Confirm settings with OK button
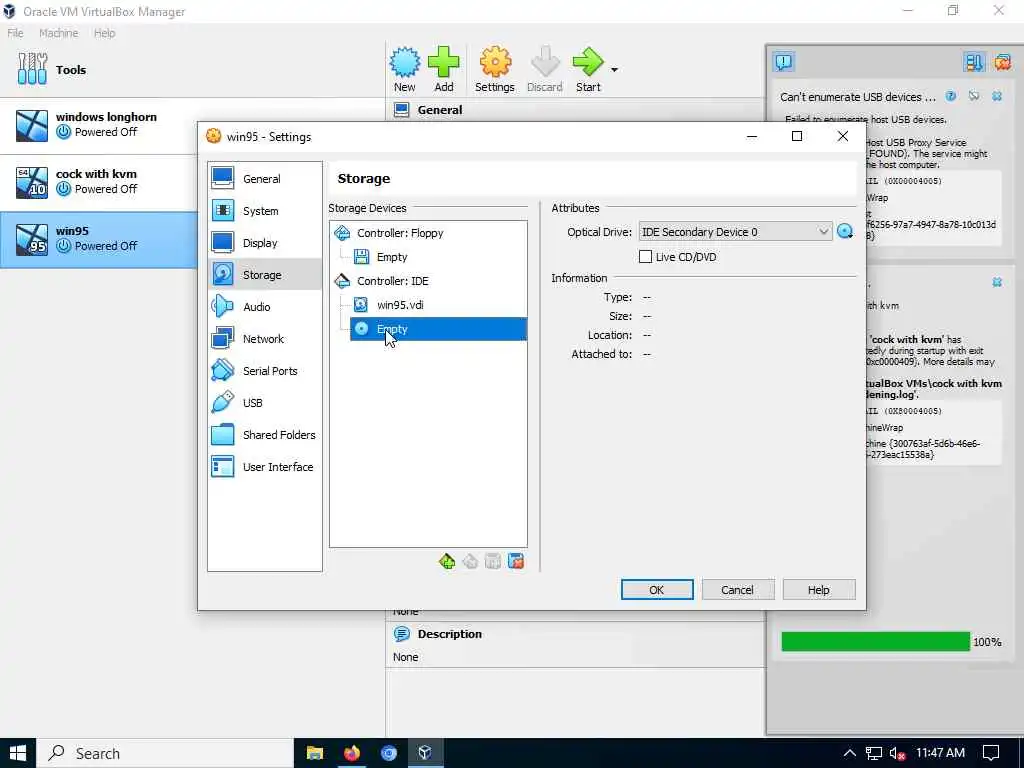The width and height of the screenshot is (1024, 768). click(657, 589)
